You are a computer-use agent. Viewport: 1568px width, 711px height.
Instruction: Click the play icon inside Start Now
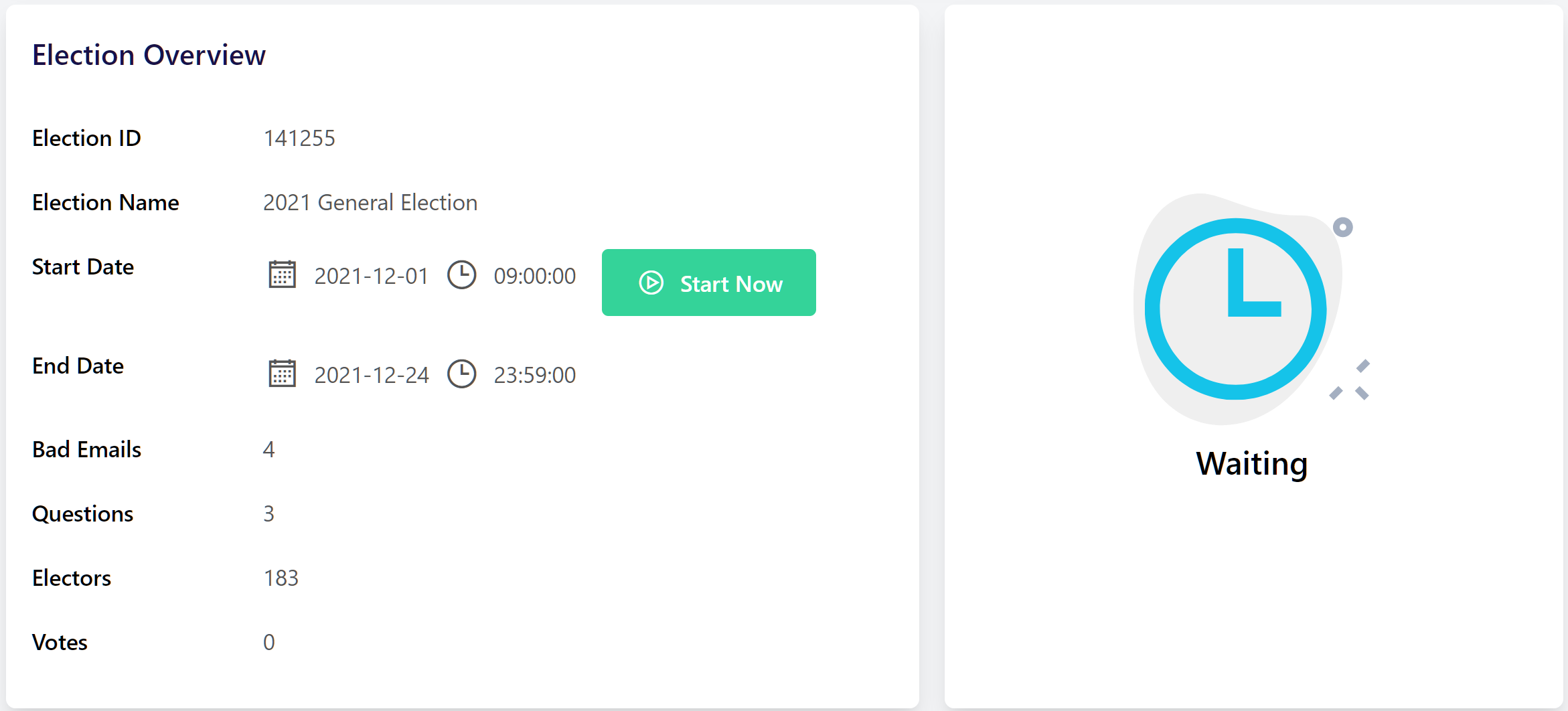pos(651,283)
